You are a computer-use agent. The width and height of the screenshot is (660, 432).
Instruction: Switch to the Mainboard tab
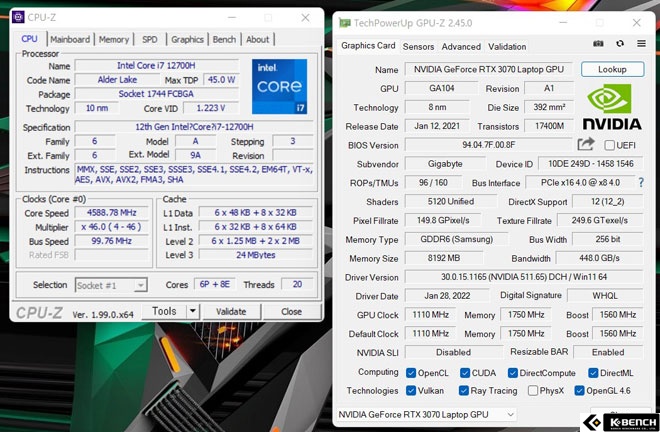coord(70,40)
